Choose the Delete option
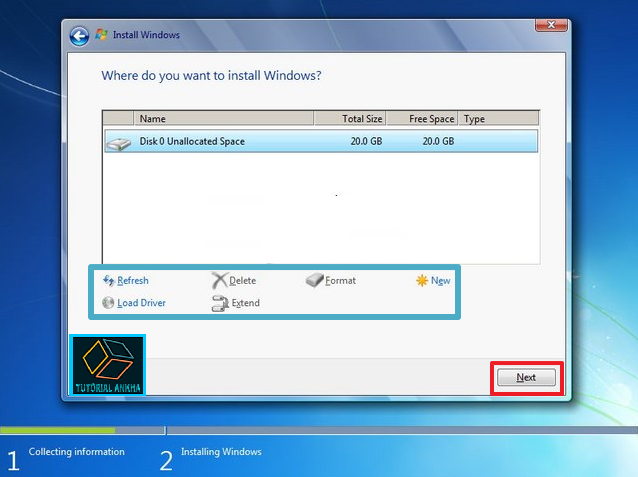The width and height of the screenshot is (638, 477). [243, 280]
